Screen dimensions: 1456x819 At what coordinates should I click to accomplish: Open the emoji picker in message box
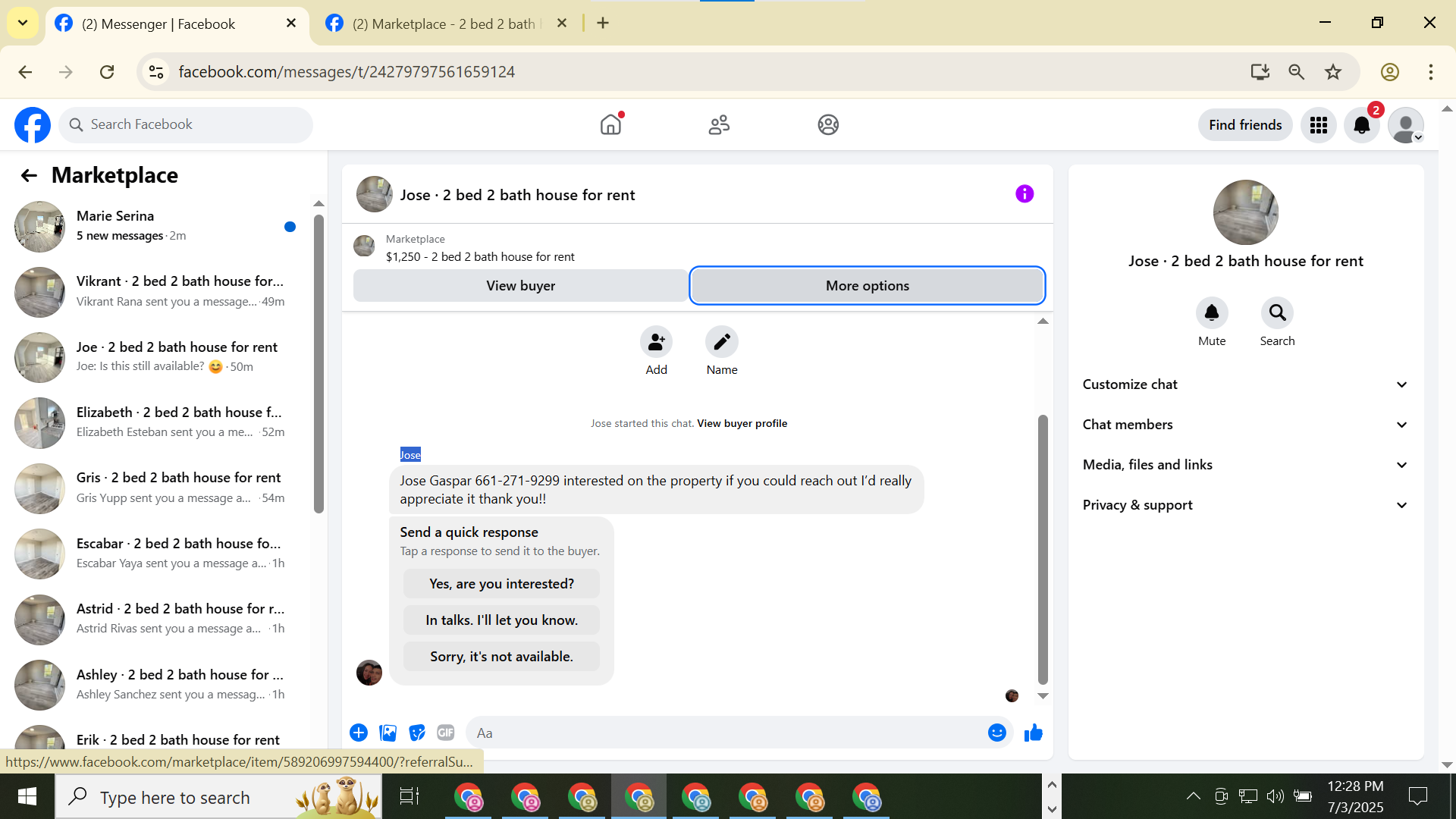(x=996, y=733)
